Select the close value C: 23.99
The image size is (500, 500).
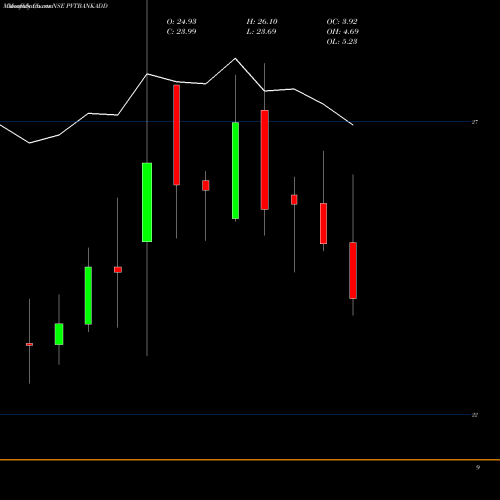coord(181,32)
